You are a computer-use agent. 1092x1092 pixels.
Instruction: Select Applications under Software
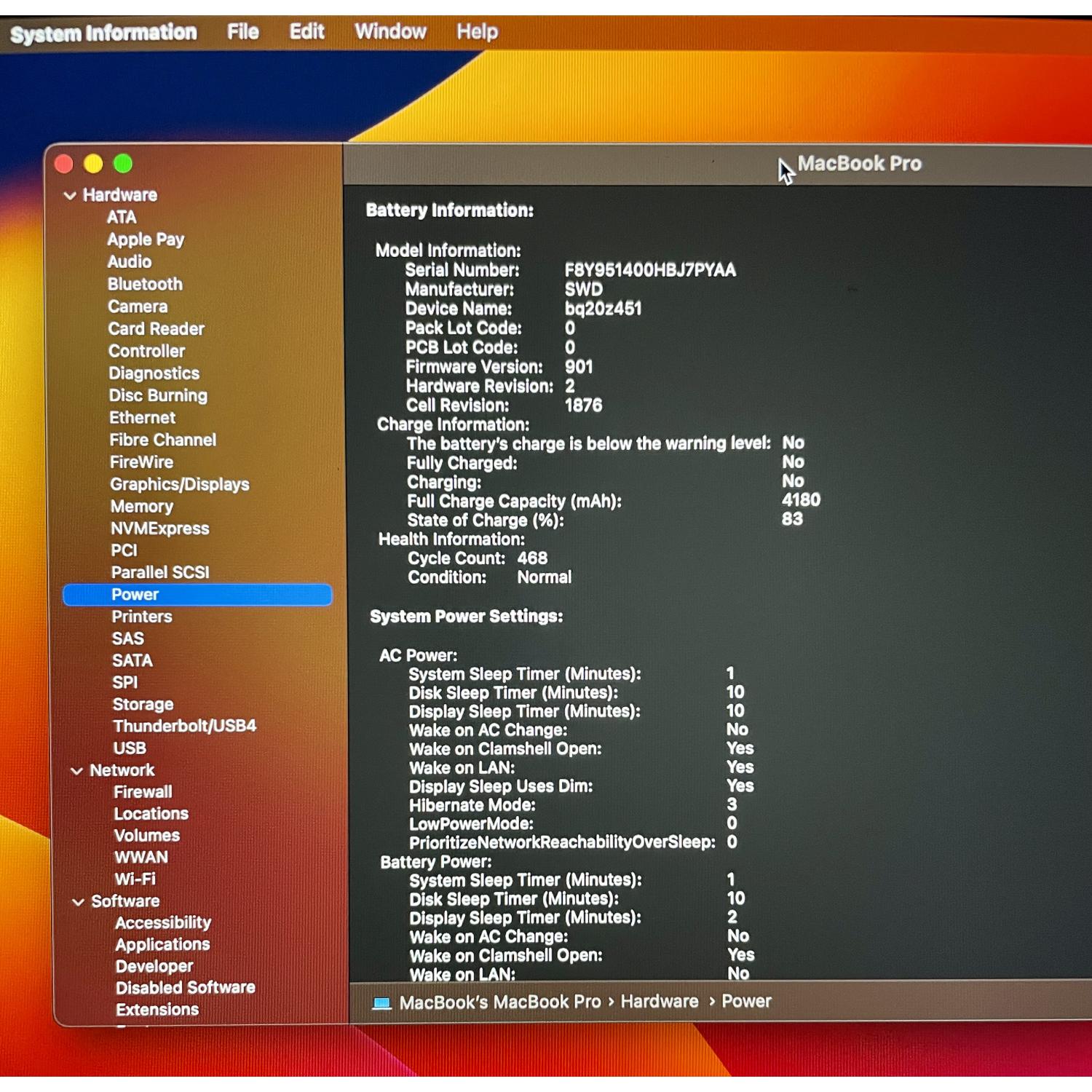tap(162, 945)
